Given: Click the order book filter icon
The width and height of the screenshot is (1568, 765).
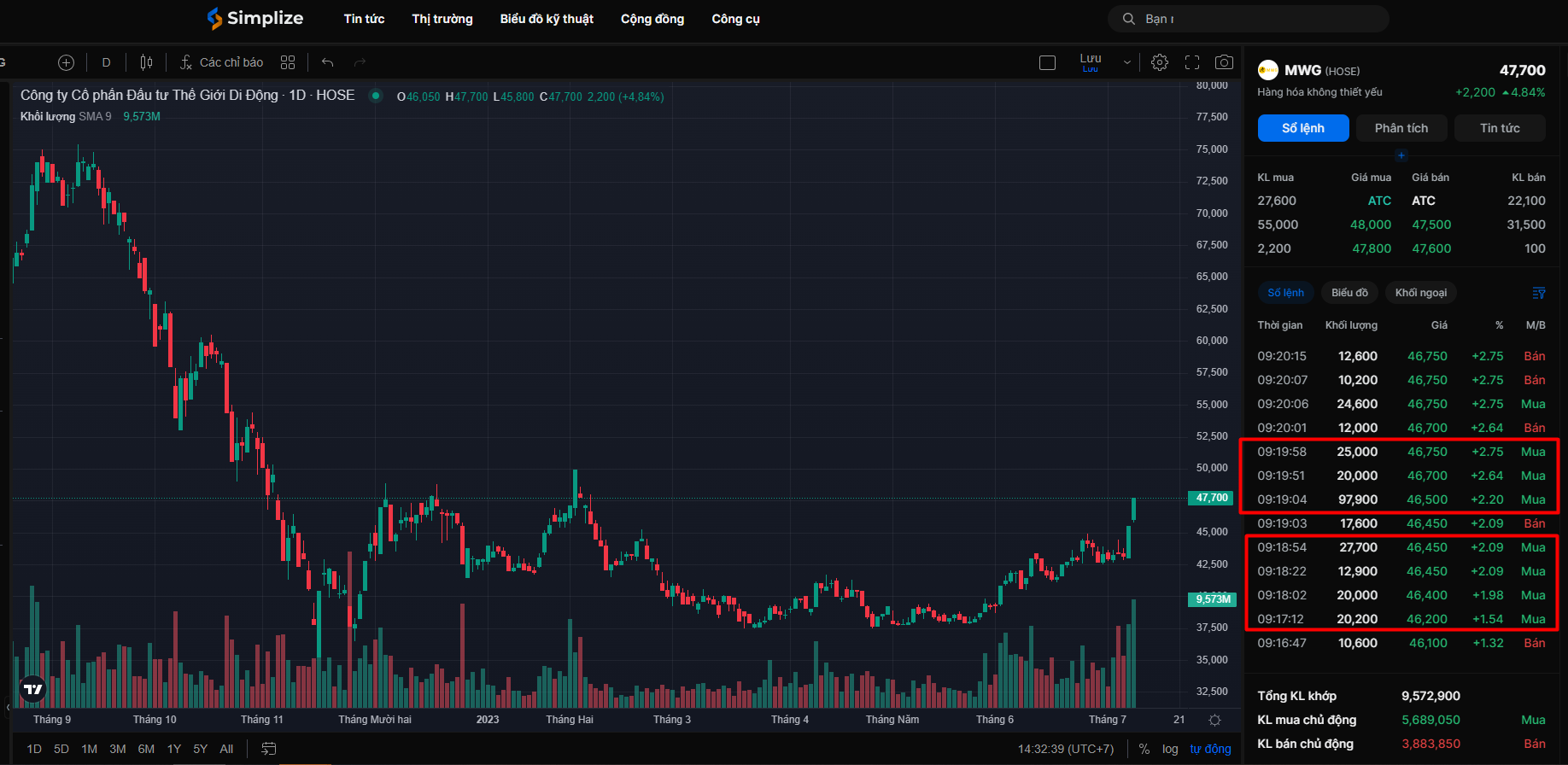Looking at the screenshot, I should 1538,293.
